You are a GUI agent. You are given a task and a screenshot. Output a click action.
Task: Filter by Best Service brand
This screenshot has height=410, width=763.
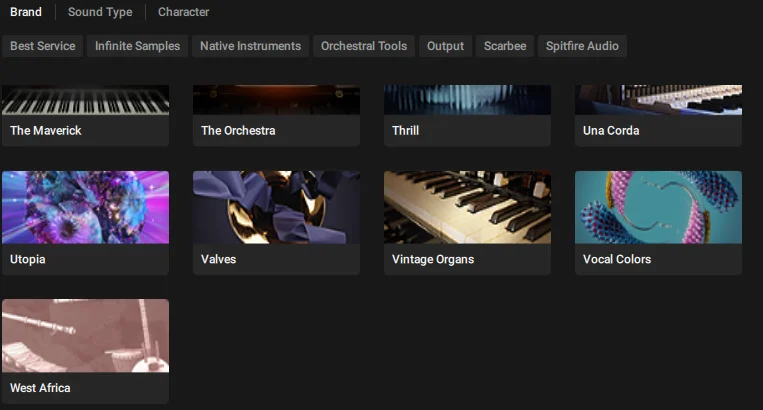[x=42, y=46]
